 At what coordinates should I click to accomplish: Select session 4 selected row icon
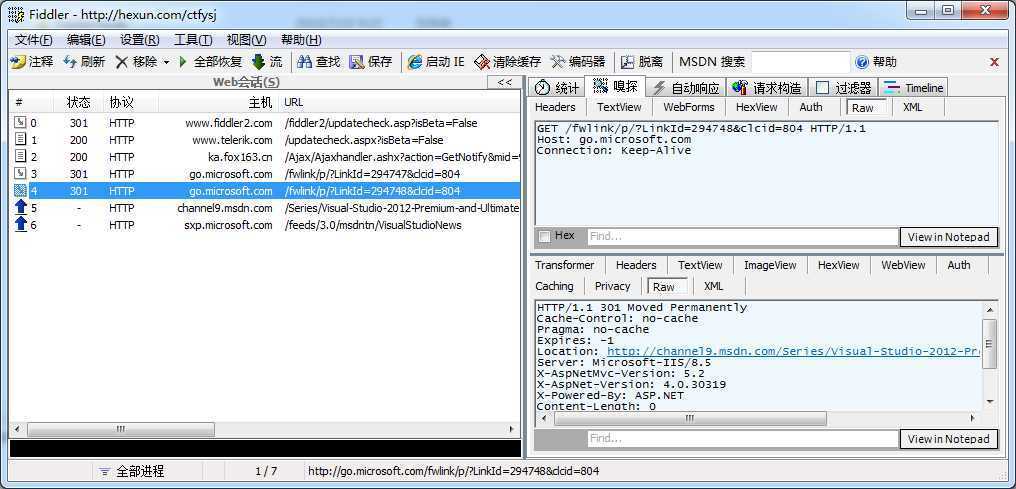[21, 190]
